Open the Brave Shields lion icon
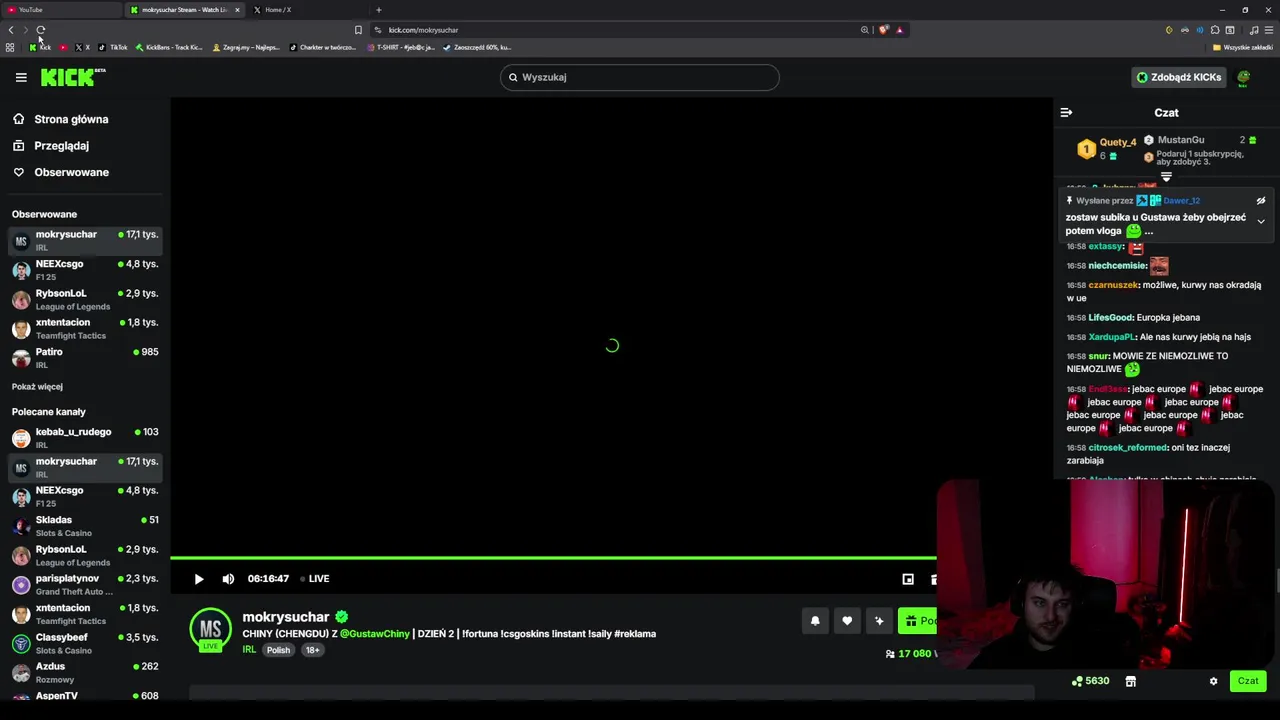 click(883, 30)
